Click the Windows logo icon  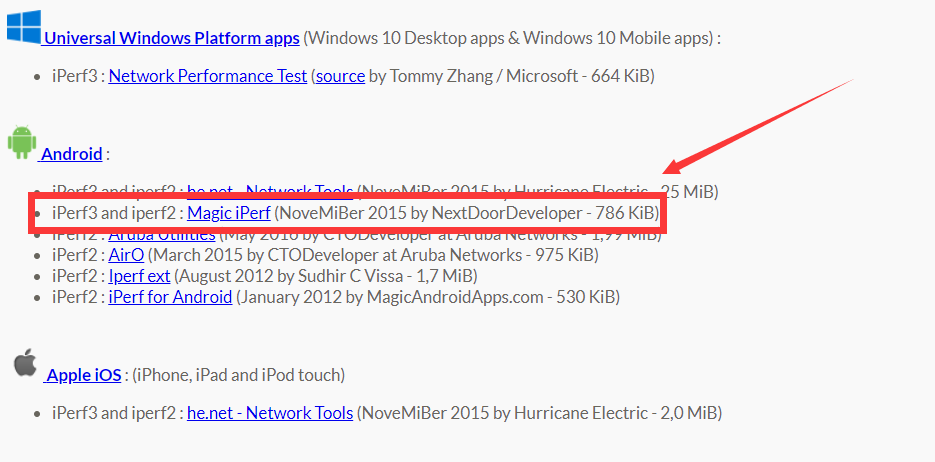click(x=23, y=25)
